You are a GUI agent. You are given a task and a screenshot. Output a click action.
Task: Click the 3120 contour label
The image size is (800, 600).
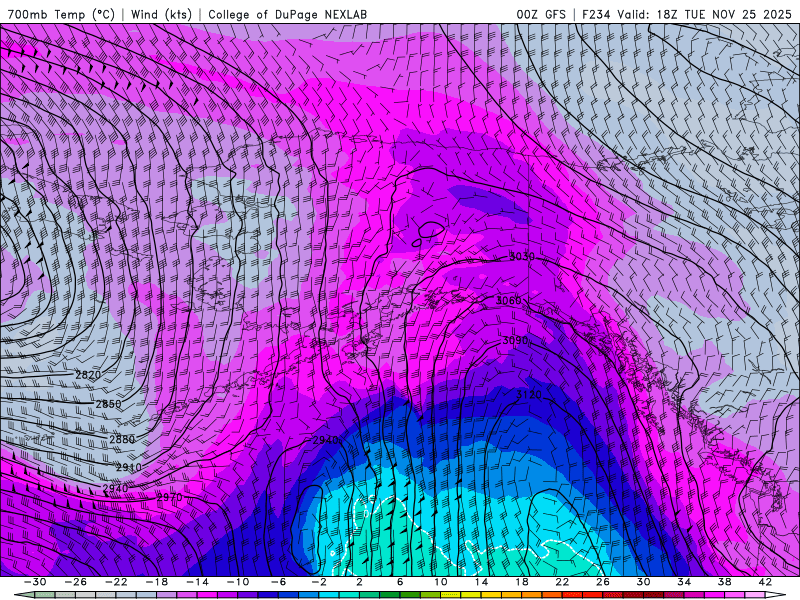(x=529, y=395)
